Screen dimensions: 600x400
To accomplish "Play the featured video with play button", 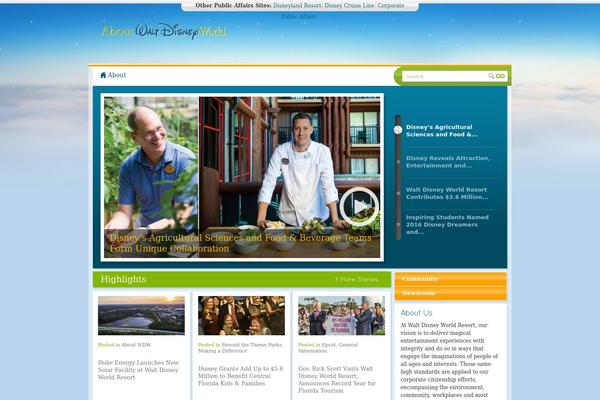I will [359, 206].
